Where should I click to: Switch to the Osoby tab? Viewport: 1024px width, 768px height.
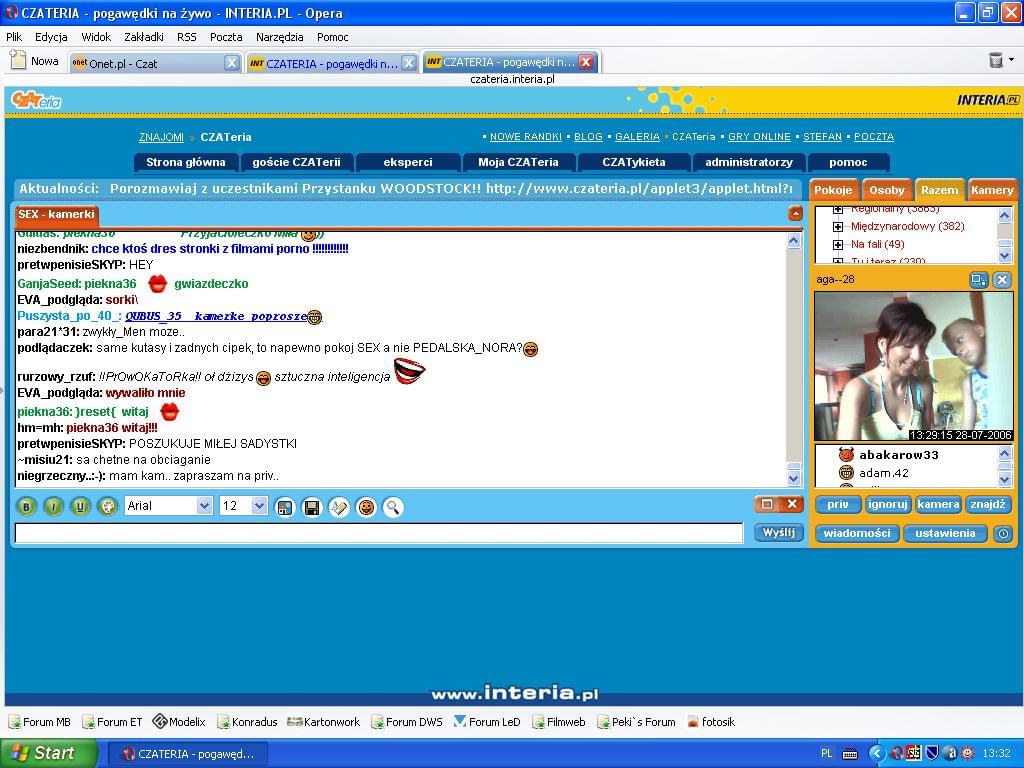pyautogui.click(x=886, y=189)
